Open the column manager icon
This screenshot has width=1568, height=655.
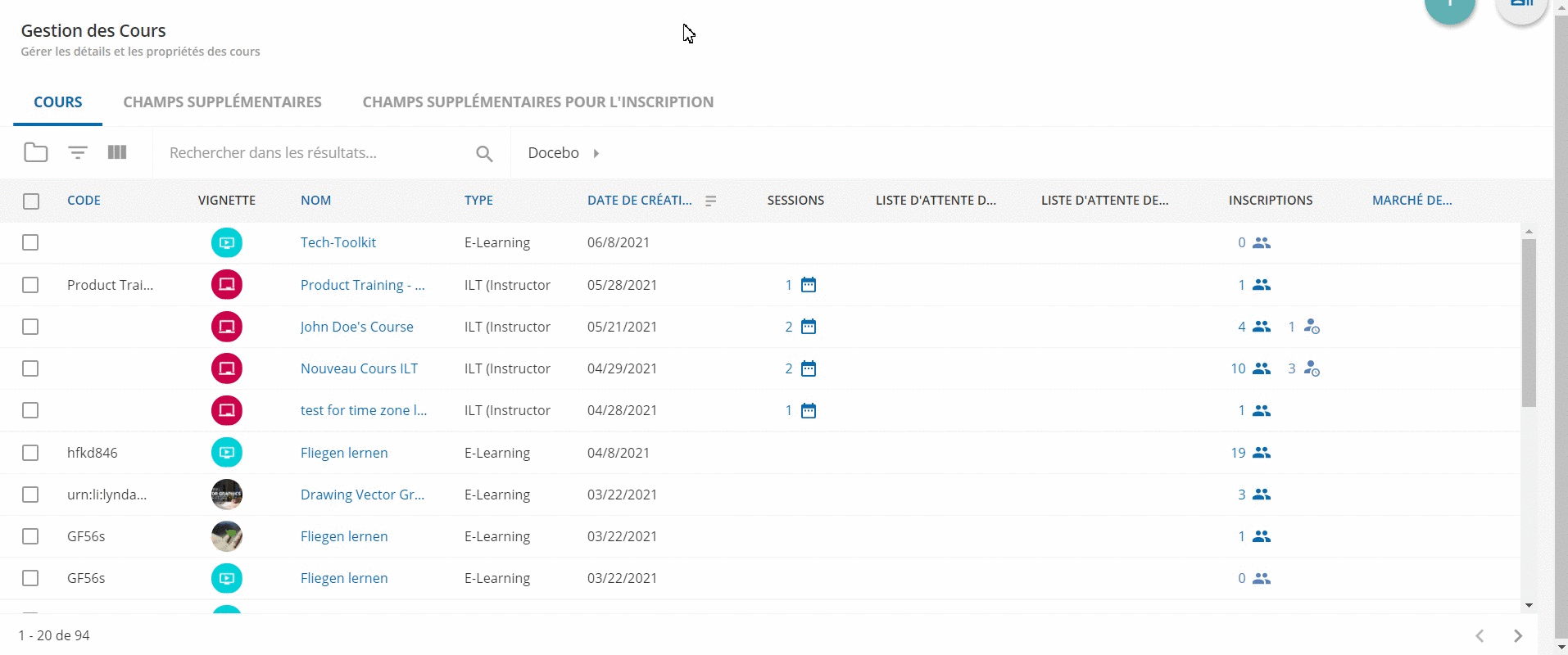coord(117,153)
